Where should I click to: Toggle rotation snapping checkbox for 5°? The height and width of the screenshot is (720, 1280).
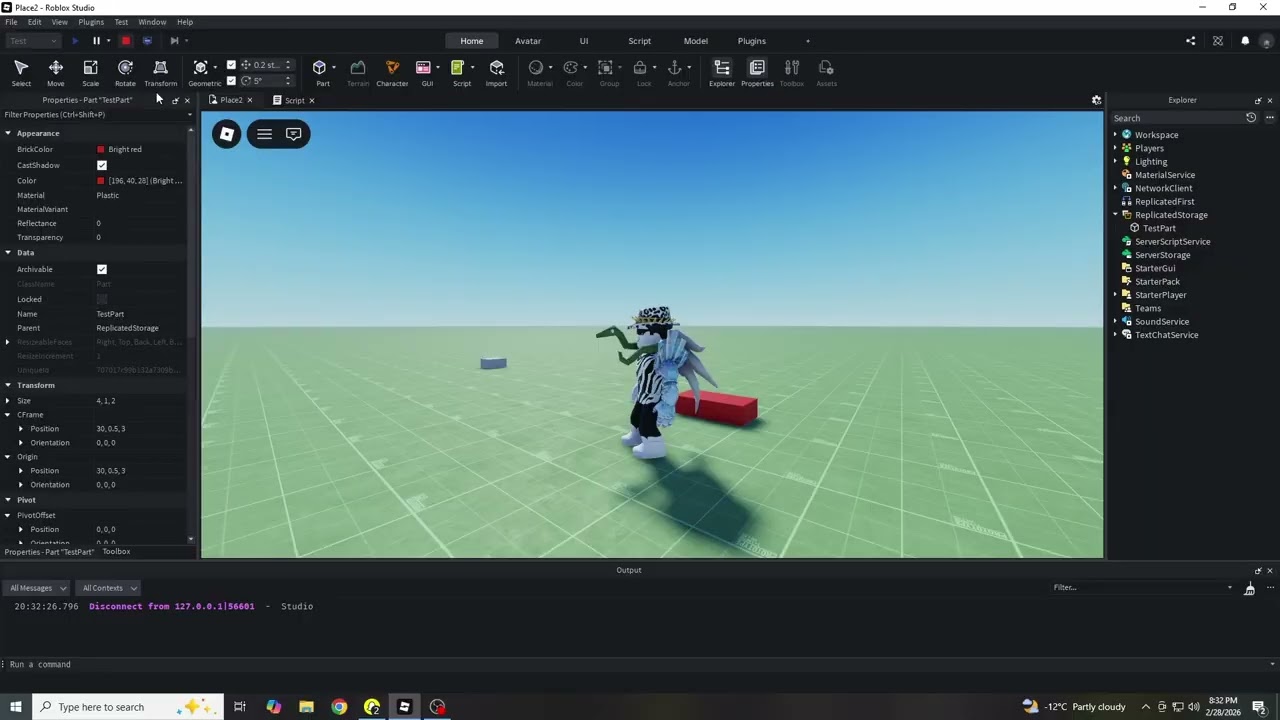(232, 80)
